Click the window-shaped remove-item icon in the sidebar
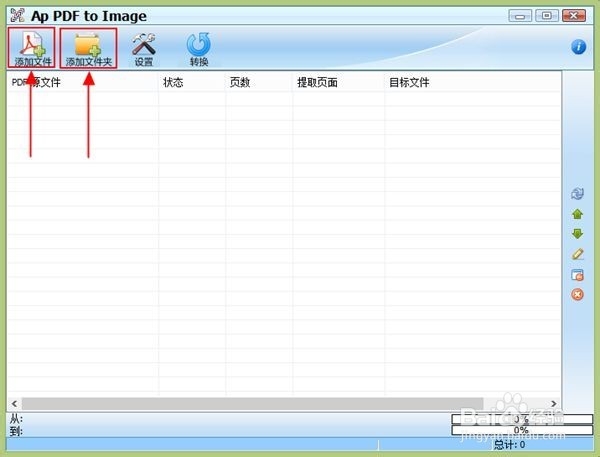 click(x=577, y=274)
